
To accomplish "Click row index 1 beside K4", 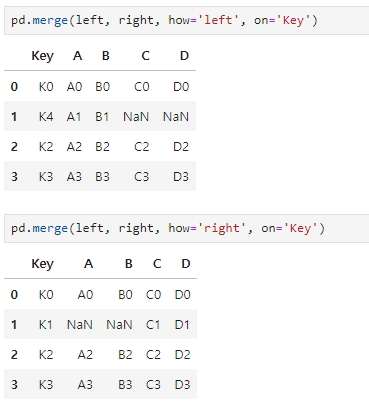I will coord(14,117).
